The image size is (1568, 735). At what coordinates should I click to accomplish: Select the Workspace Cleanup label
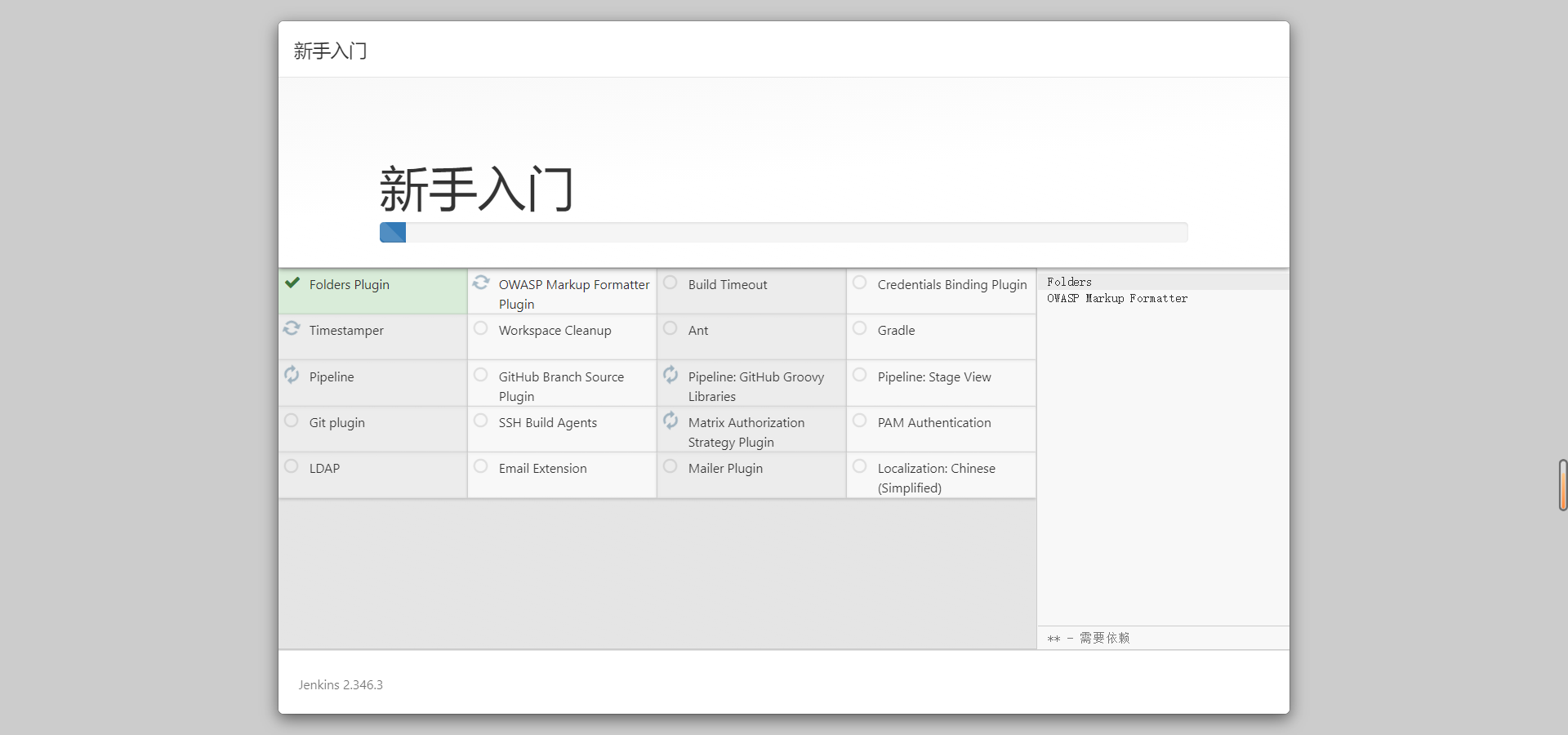tap(555, 331)
